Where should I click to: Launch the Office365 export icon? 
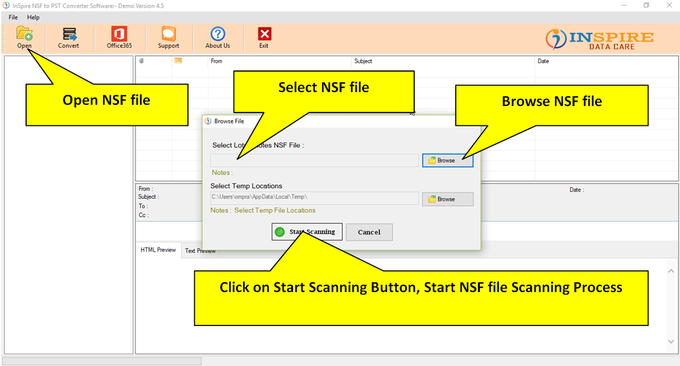[119, 37]
